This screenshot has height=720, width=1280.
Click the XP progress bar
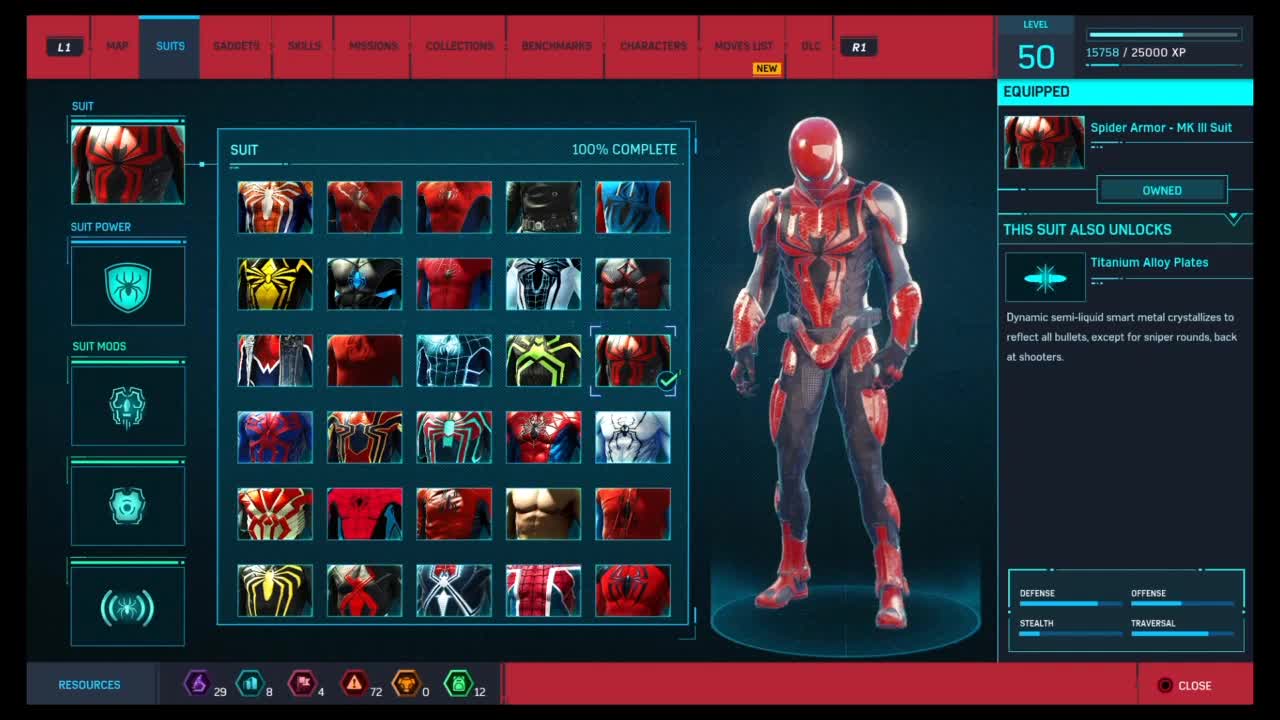pyautogui.click(x=1165, y=35)
